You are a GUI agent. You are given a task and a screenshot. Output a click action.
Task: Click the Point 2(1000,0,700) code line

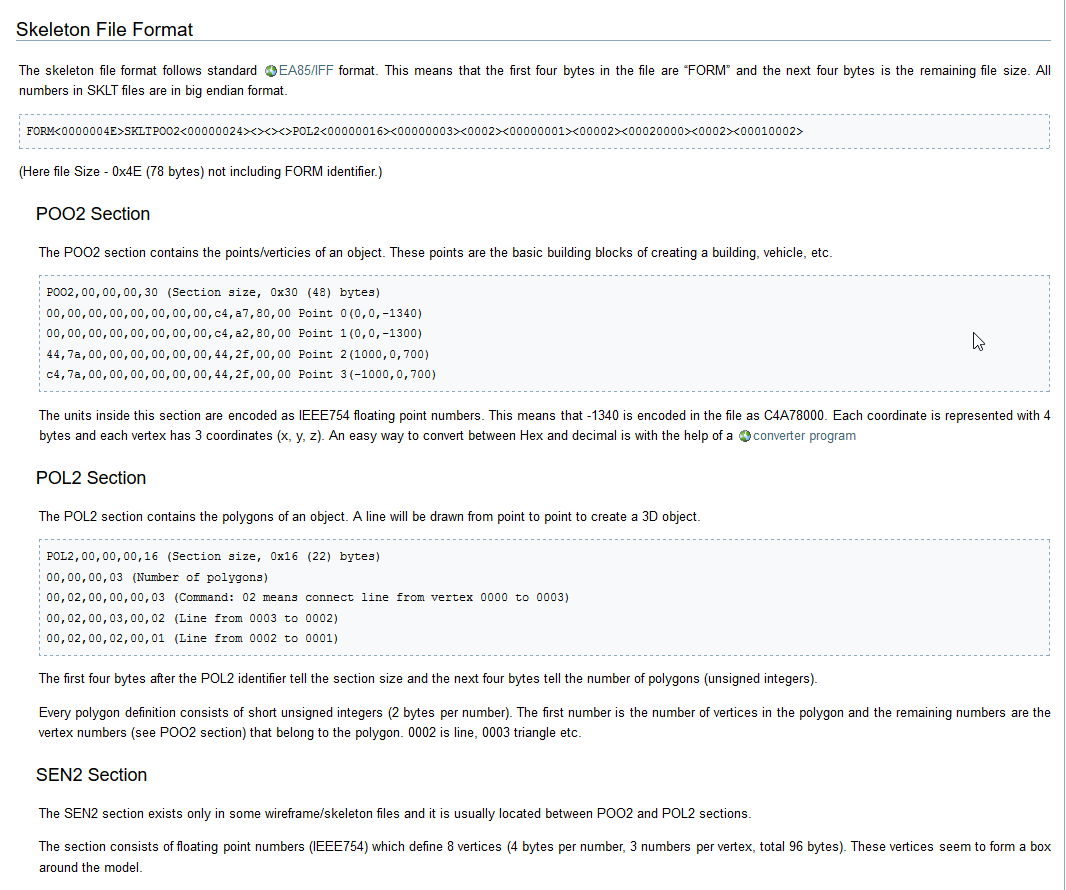click(x=241, y=354)
